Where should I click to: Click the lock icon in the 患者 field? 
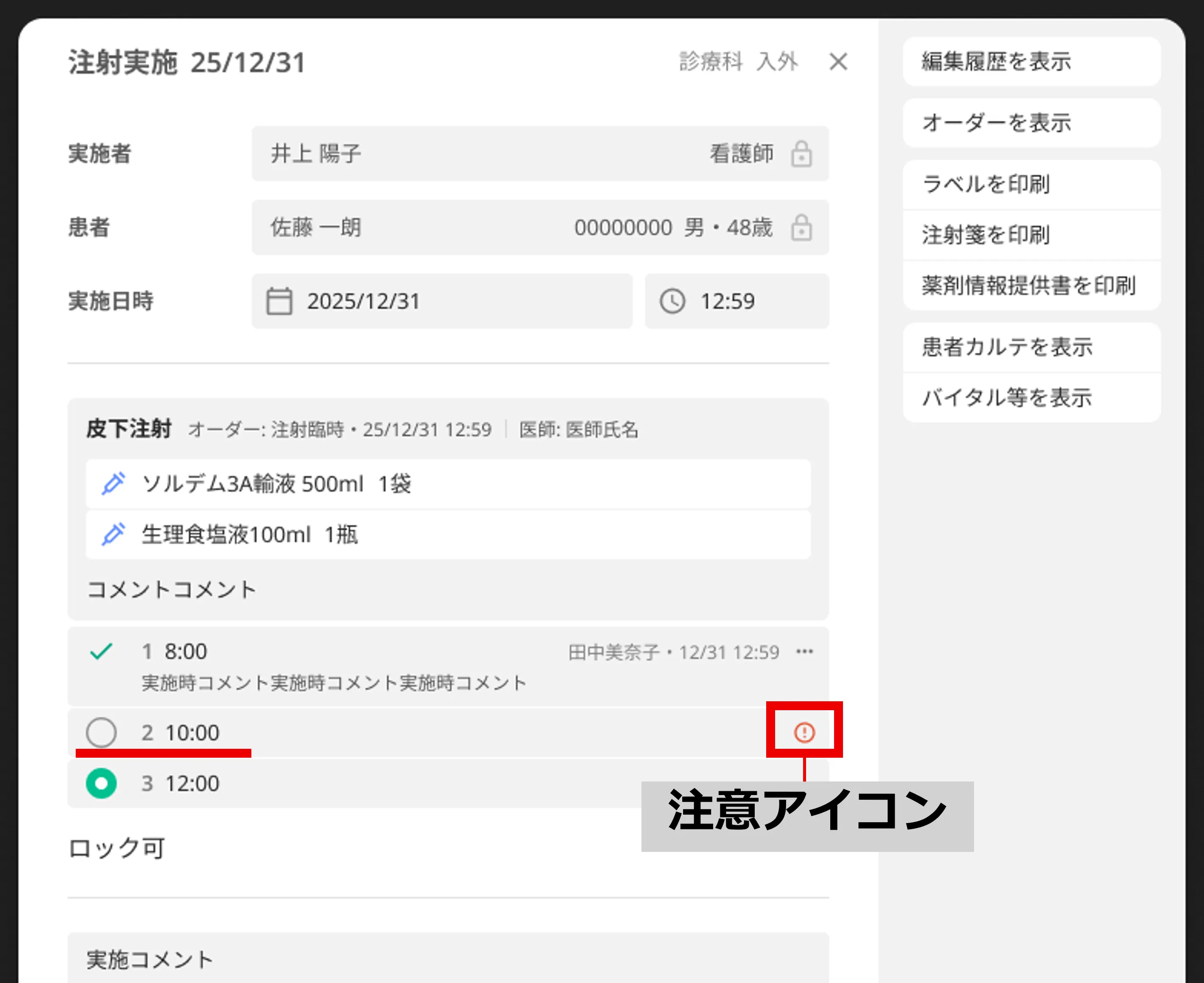click(801, 228)
